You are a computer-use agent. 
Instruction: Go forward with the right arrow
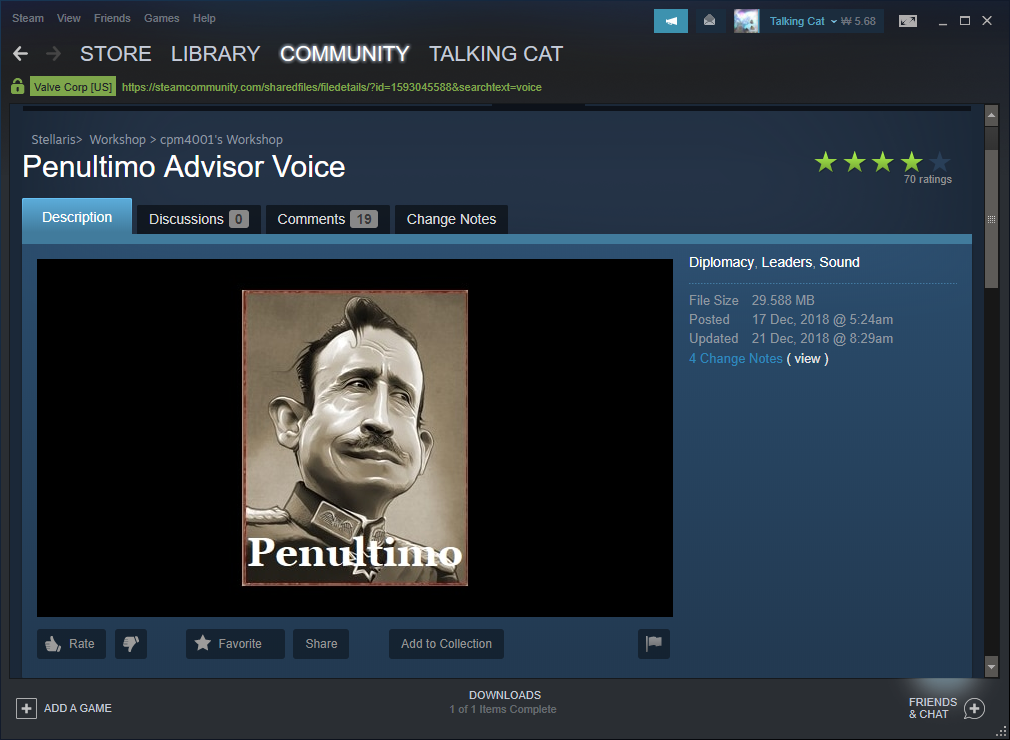click(x=53, y=53)
